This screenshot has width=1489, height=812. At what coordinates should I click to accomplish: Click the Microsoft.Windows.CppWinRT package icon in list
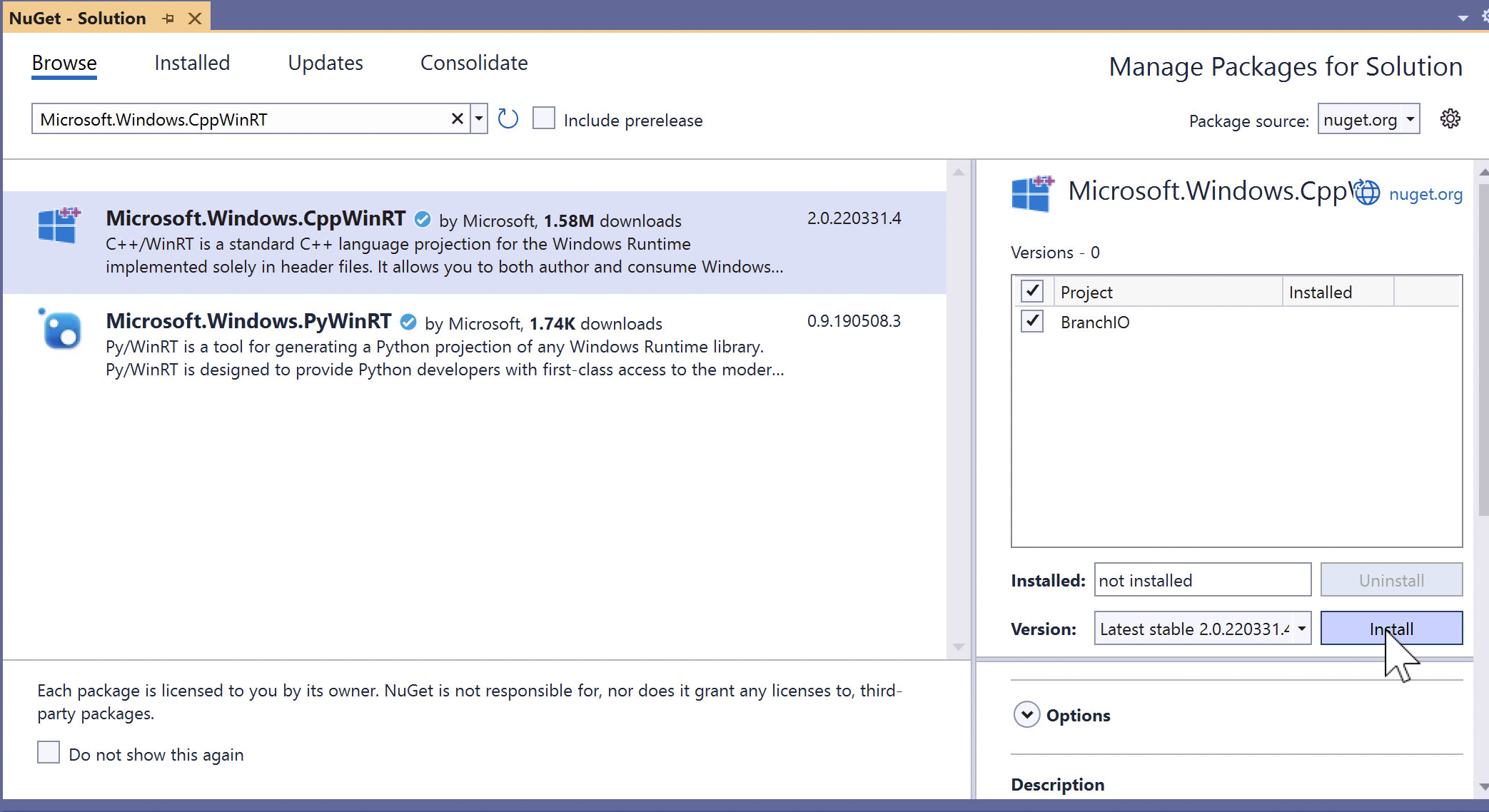coord(59,225)
